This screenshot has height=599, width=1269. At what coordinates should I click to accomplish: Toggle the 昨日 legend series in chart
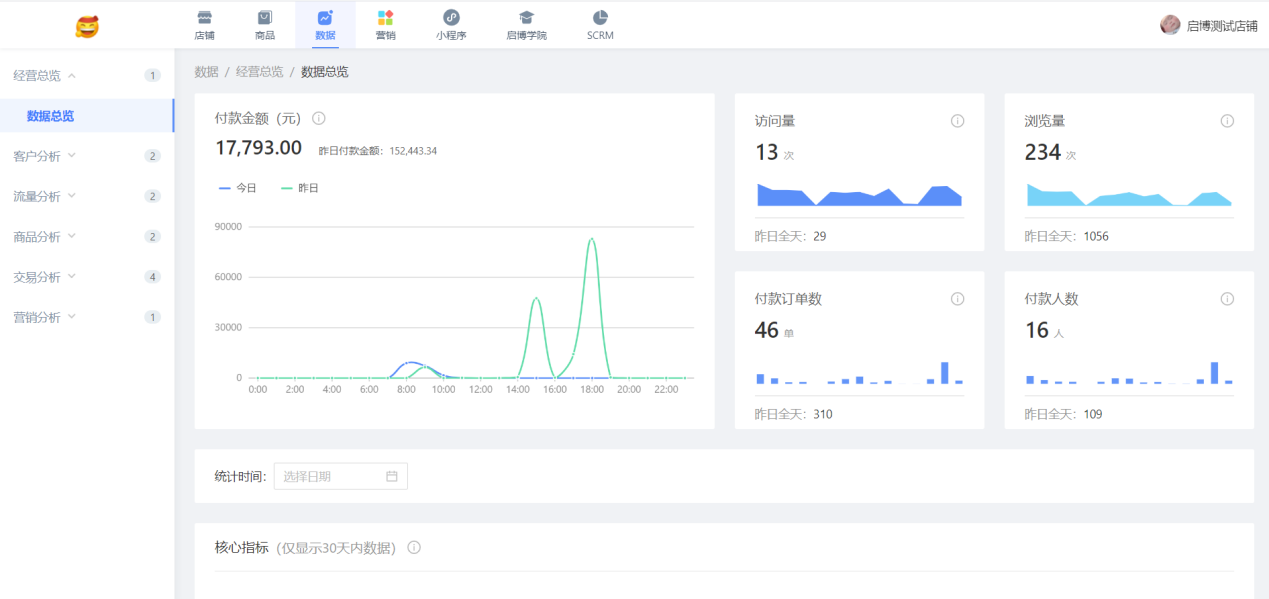[x=300, y=188]
